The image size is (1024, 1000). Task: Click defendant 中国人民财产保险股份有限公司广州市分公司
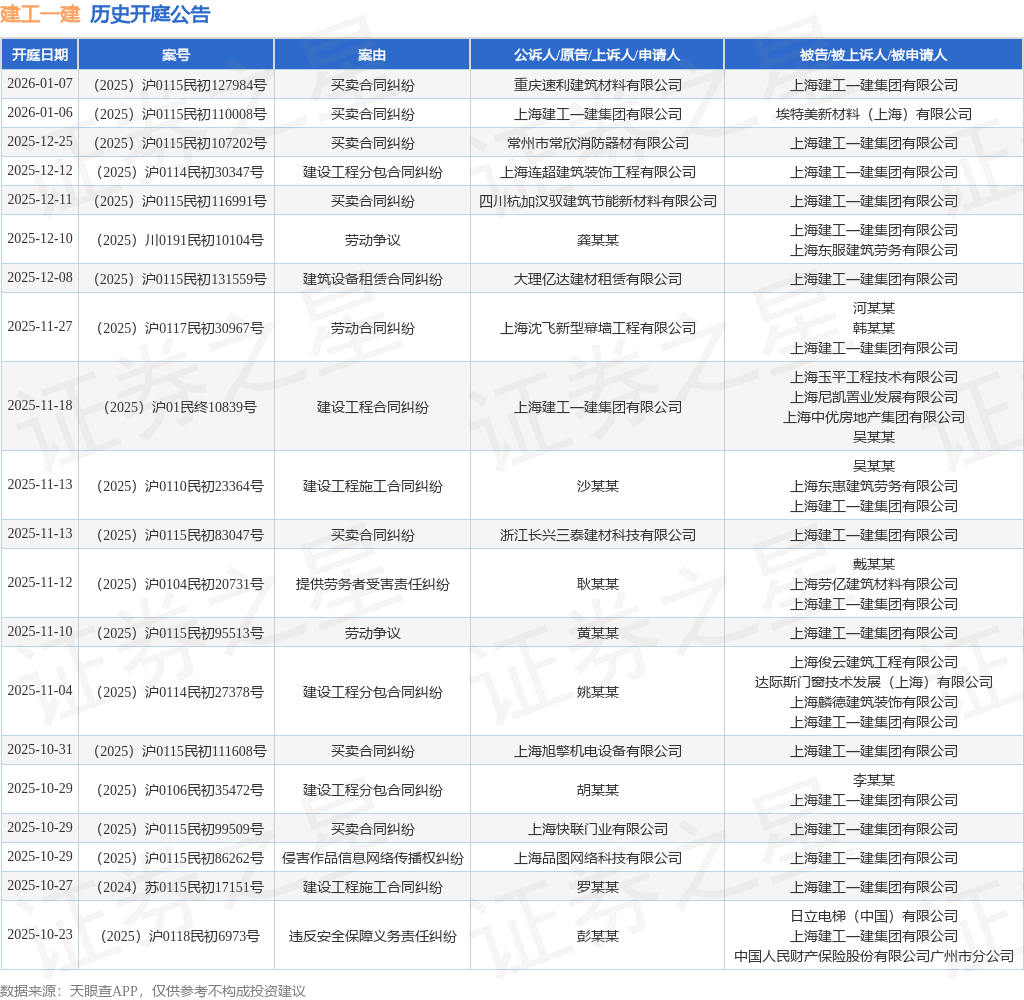(874, 956)
